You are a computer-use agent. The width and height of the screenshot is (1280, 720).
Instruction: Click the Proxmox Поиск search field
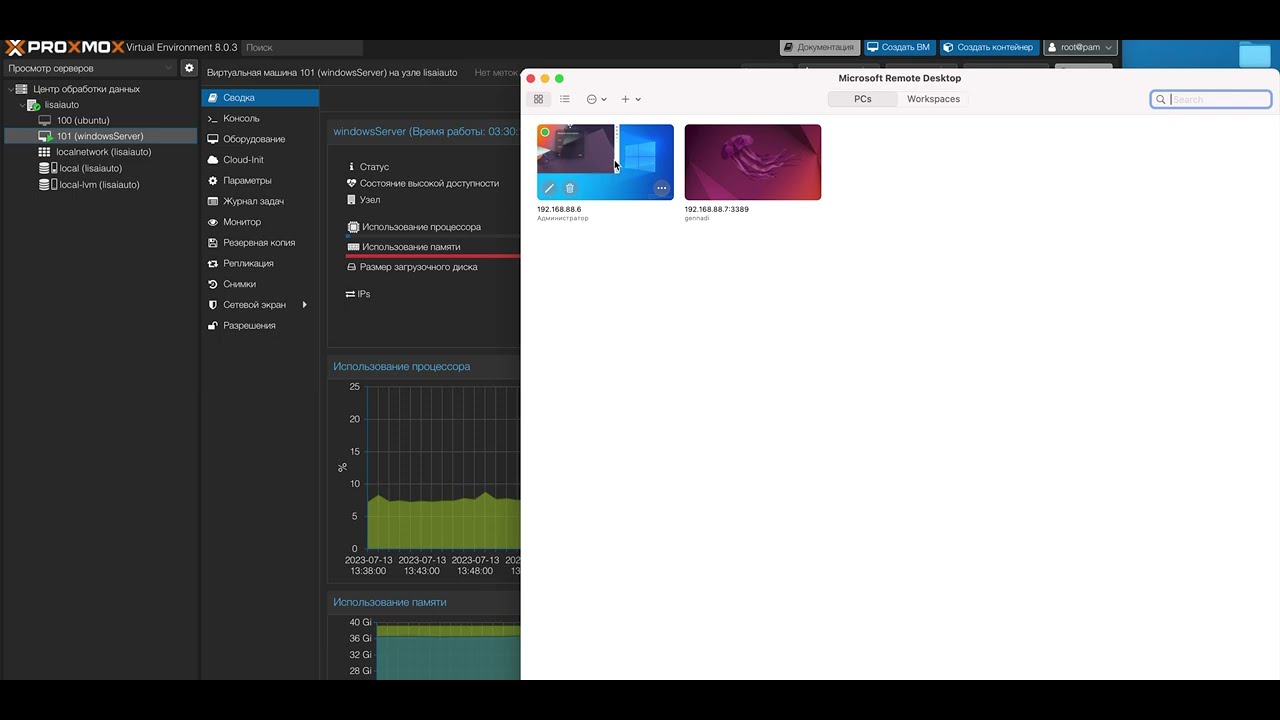(302, 47)
